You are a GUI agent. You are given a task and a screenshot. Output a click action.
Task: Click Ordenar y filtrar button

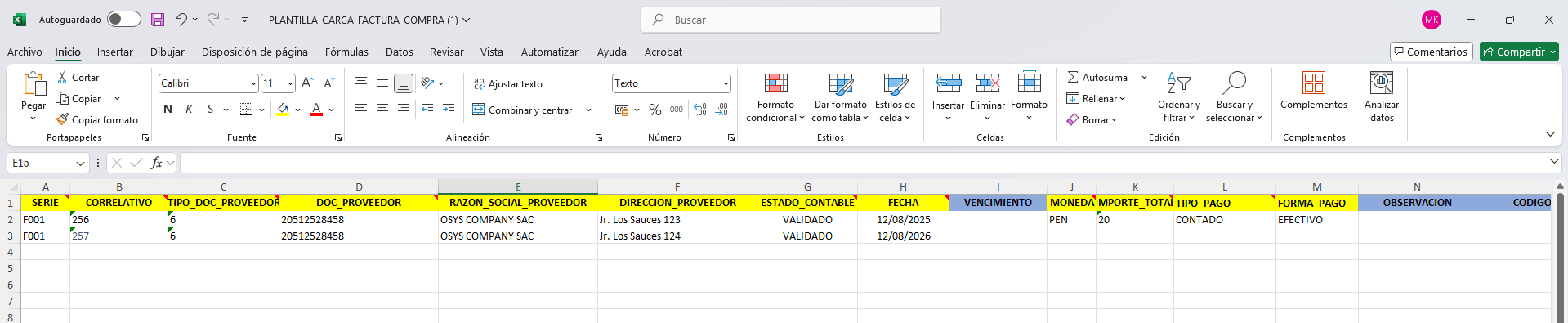coord(1178,97)
